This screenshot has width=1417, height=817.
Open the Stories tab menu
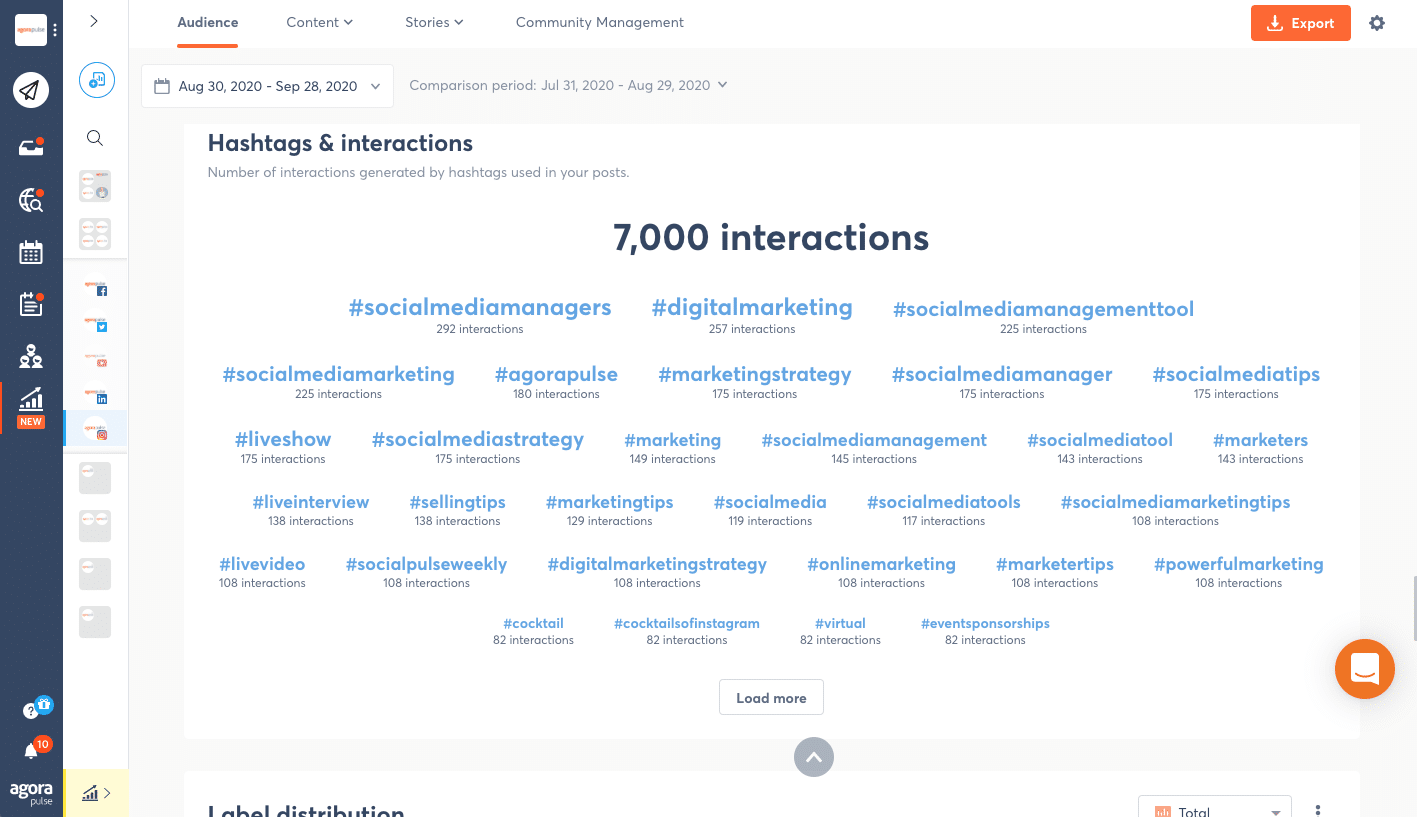[x=434, y=22]
